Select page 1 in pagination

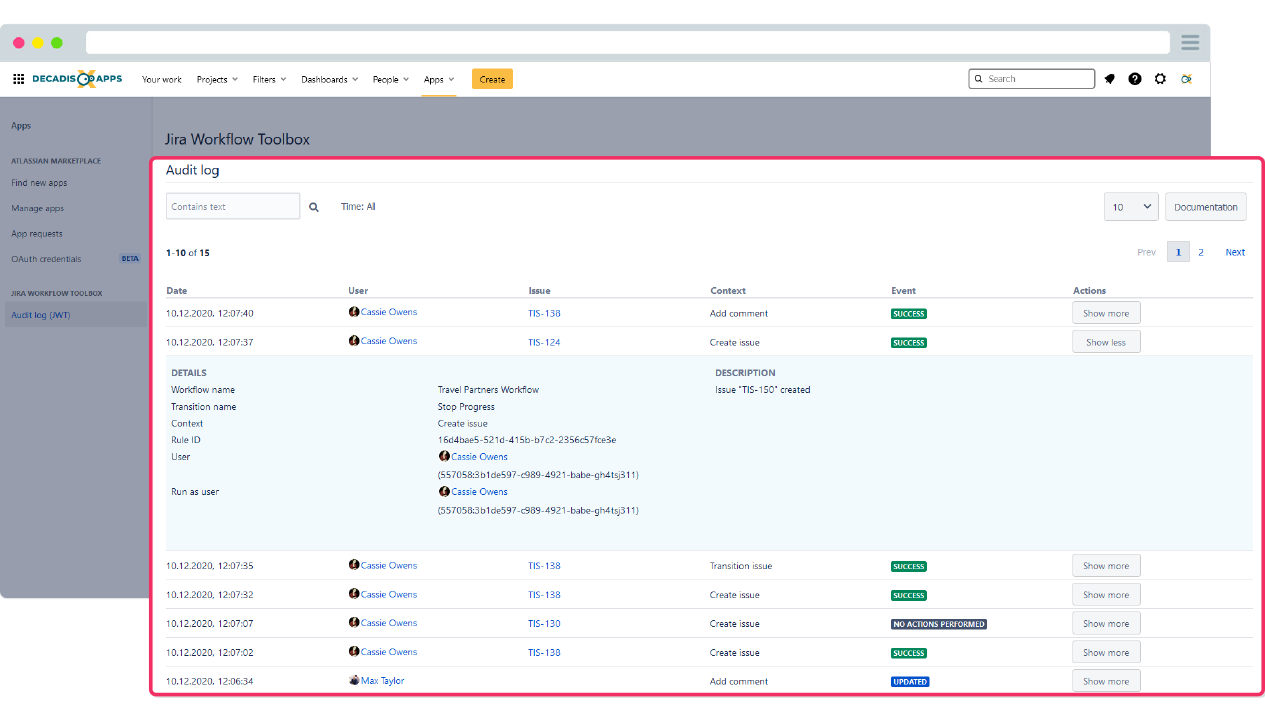(x=1178, y=252)
